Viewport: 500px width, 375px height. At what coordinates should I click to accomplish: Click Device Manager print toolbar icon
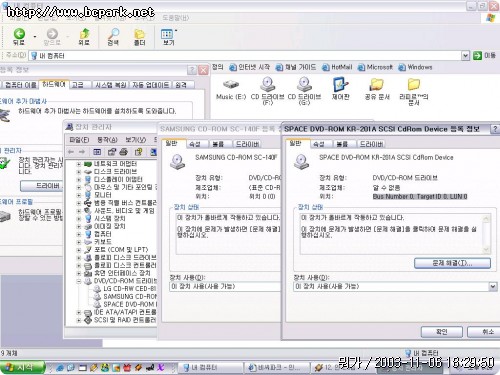(x=124, y=152)
